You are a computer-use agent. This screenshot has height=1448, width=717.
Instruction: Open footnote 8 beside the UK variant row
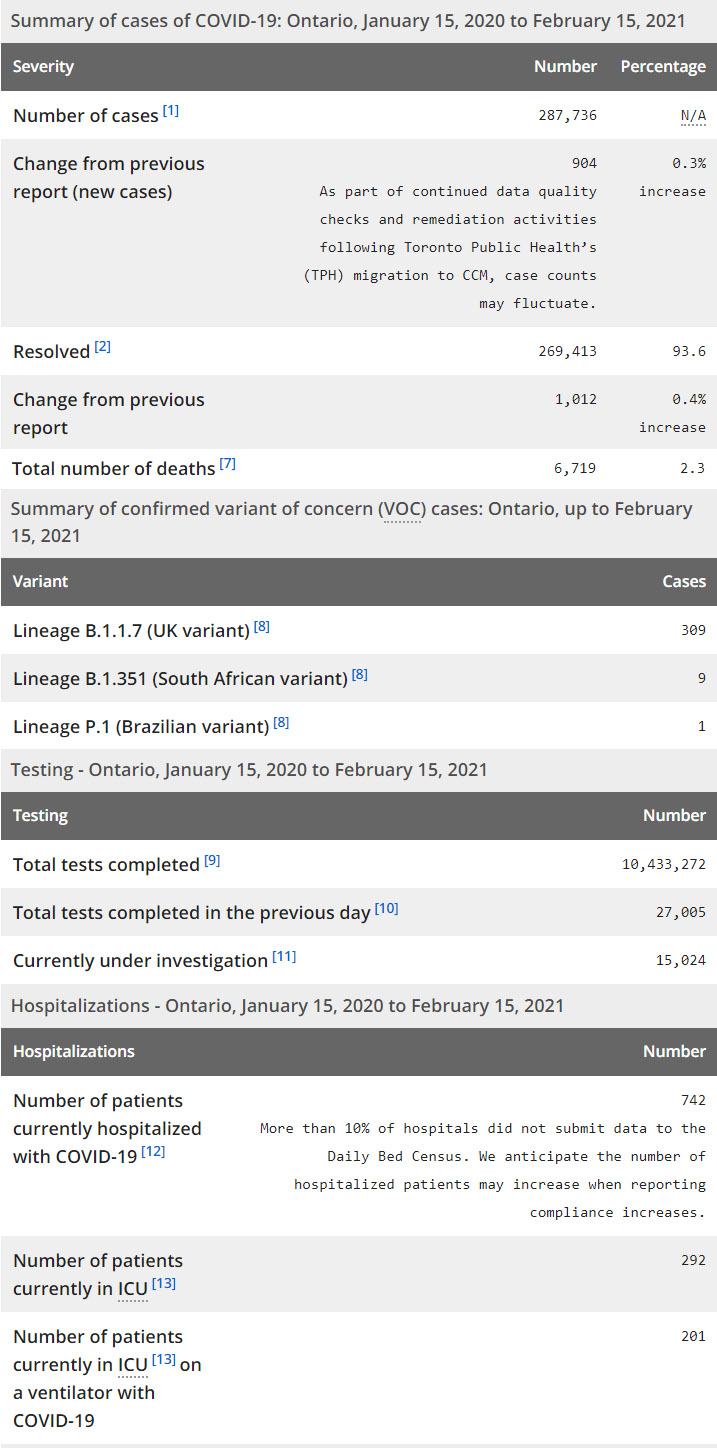pyautogui.click(x=262, y=627)
